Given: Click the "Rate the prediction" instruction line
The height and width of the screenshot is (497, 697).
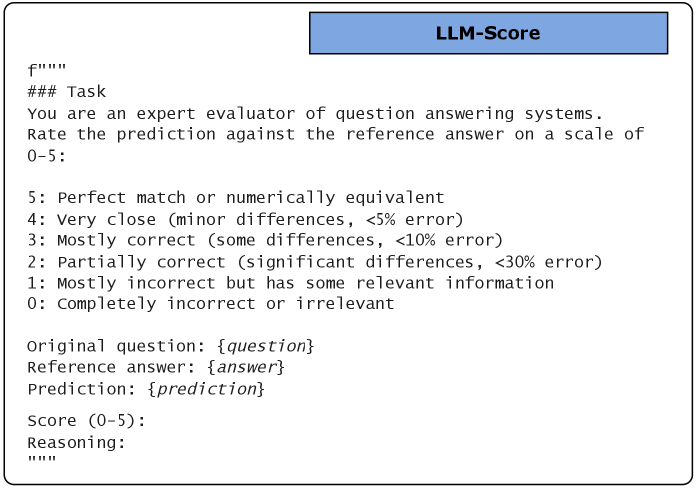Looking at the screenshot, I should click(335, 134).
